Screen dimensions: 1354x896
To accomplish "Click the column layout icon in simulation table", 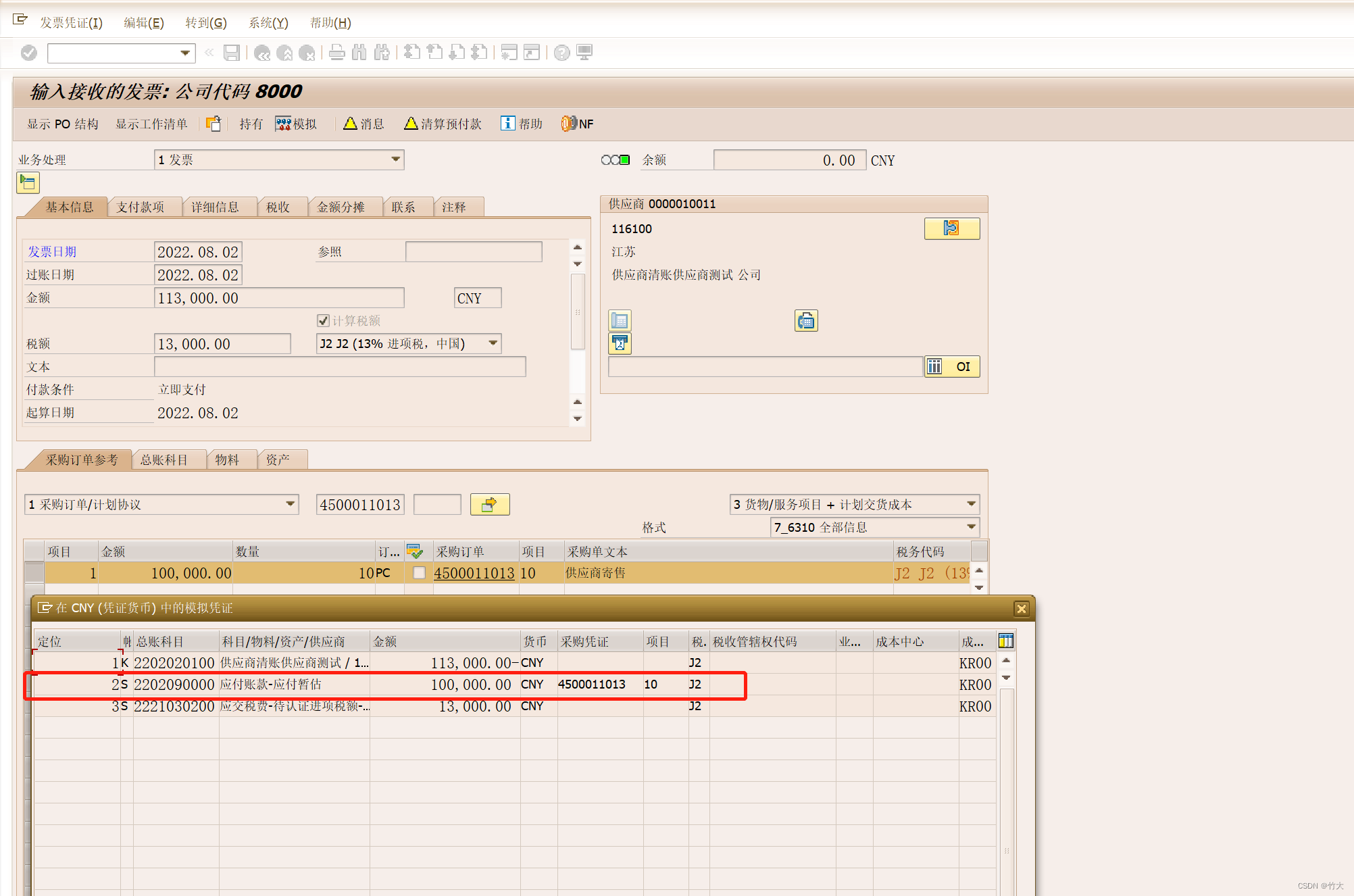I will pos(1005,641).
